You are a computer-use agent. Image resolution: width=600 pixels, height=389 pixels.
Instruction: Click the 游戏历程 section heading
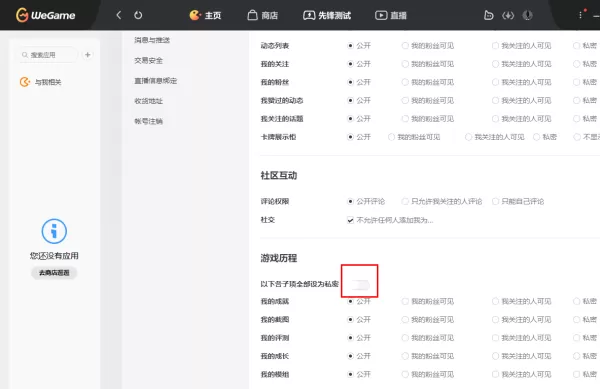click(279, 258)
